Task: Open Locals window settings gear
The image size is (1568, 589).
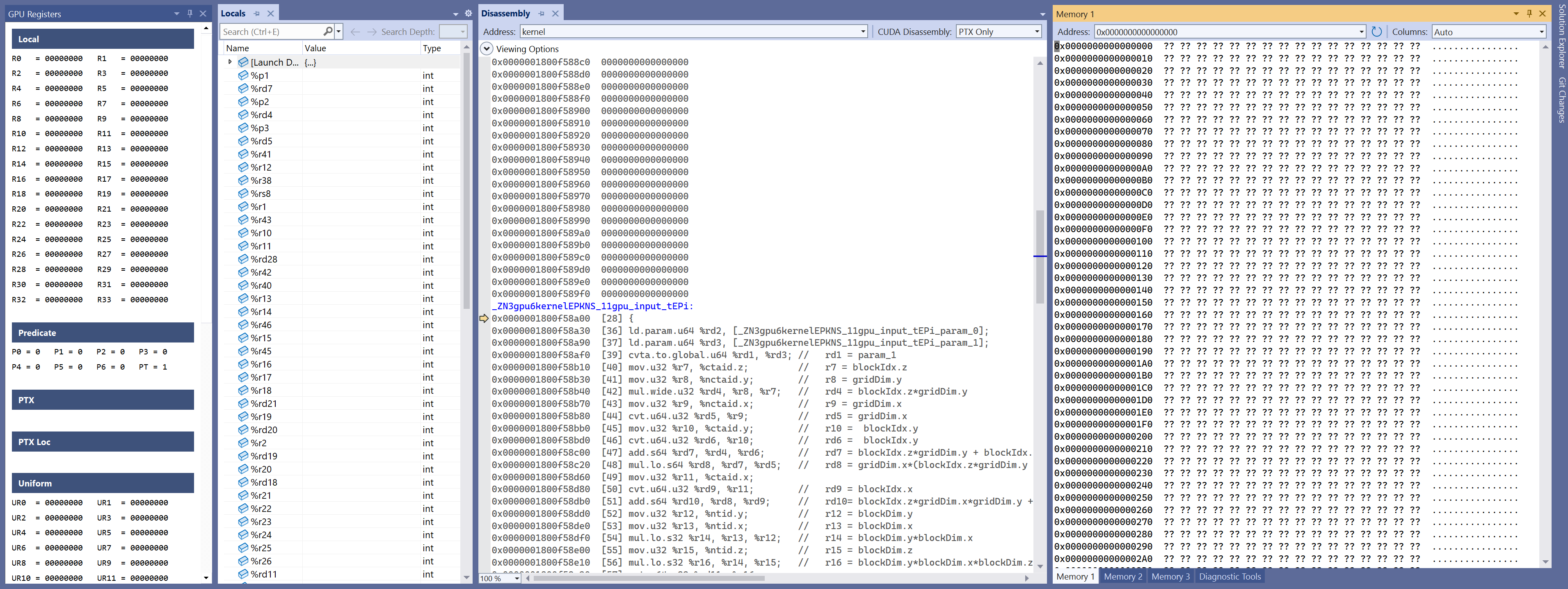Action: tap(468, 14)
